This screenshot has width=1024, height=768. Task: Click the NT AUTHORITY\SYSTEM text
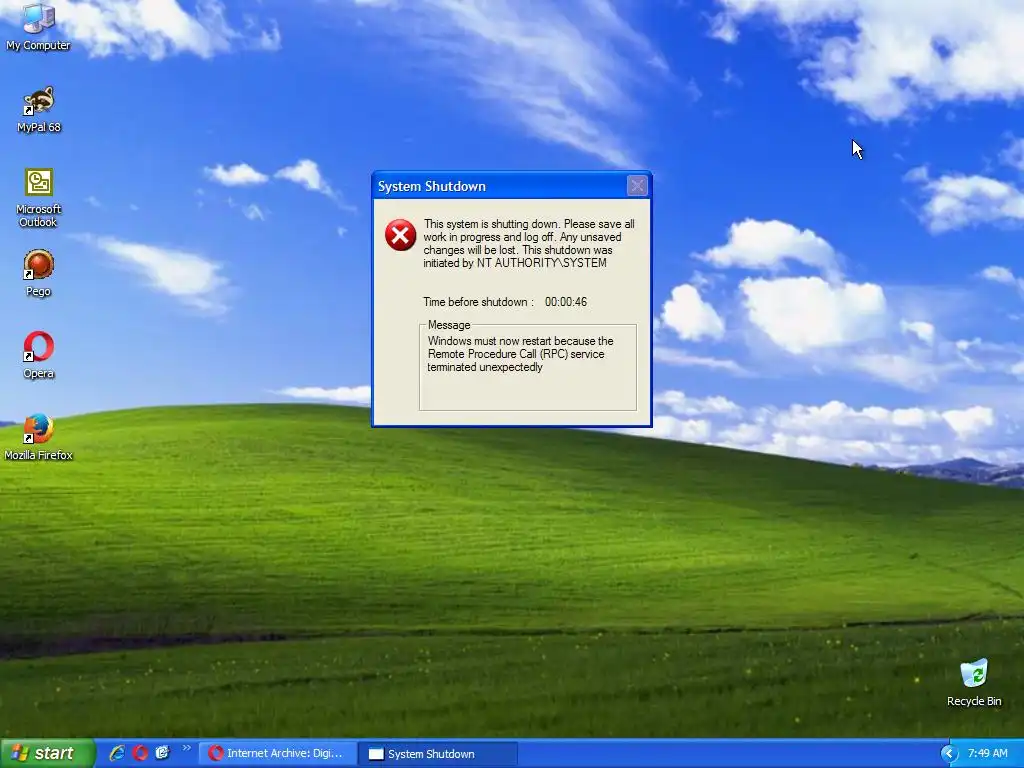(541, 263)
